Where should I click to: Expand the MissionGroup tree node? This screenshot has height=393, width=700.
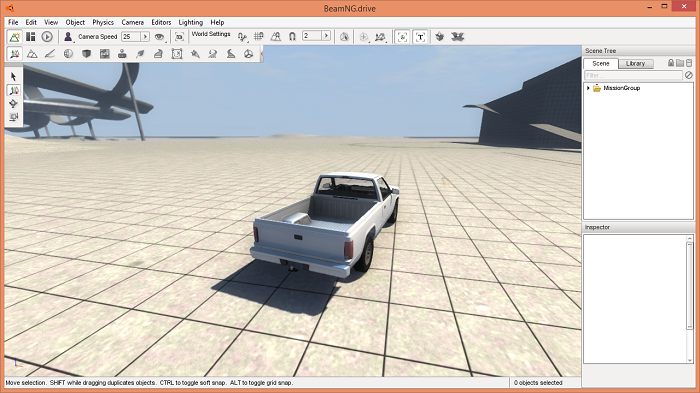click(x=588, y=88)
